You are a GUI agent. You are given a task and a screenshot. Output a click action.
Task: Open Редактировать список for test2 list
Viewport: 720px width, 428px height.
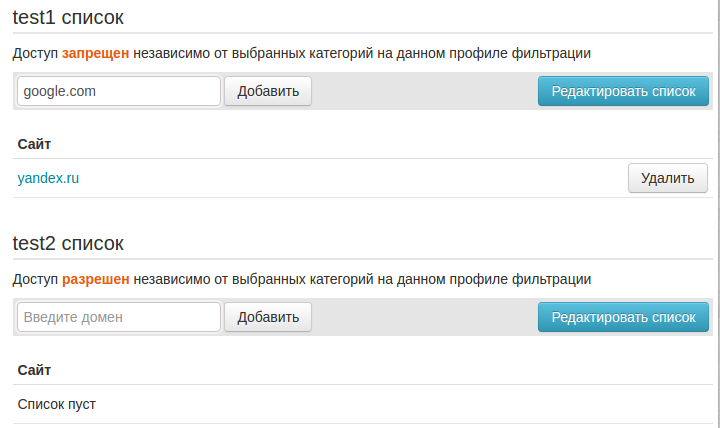(x=623, y=317)
